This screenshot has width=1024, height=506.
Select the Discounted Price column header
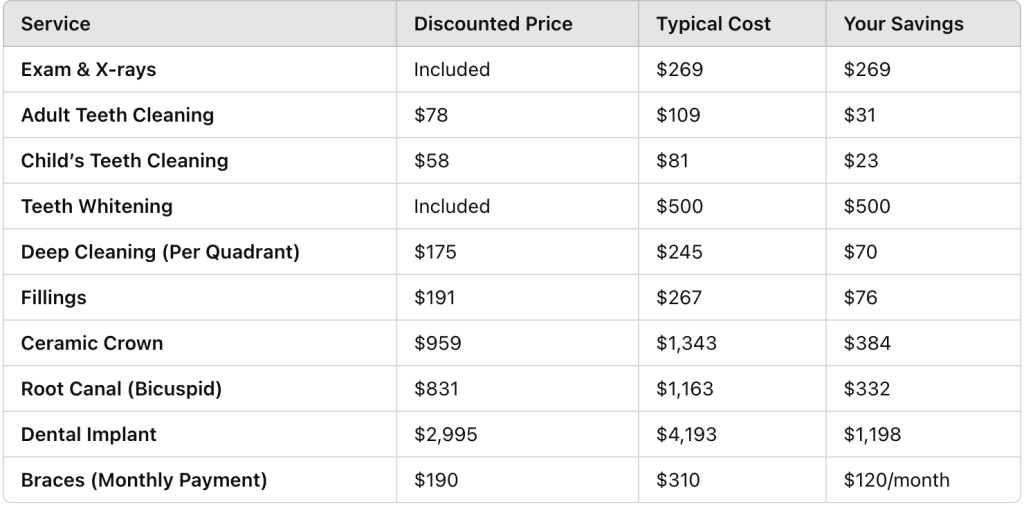493,24
